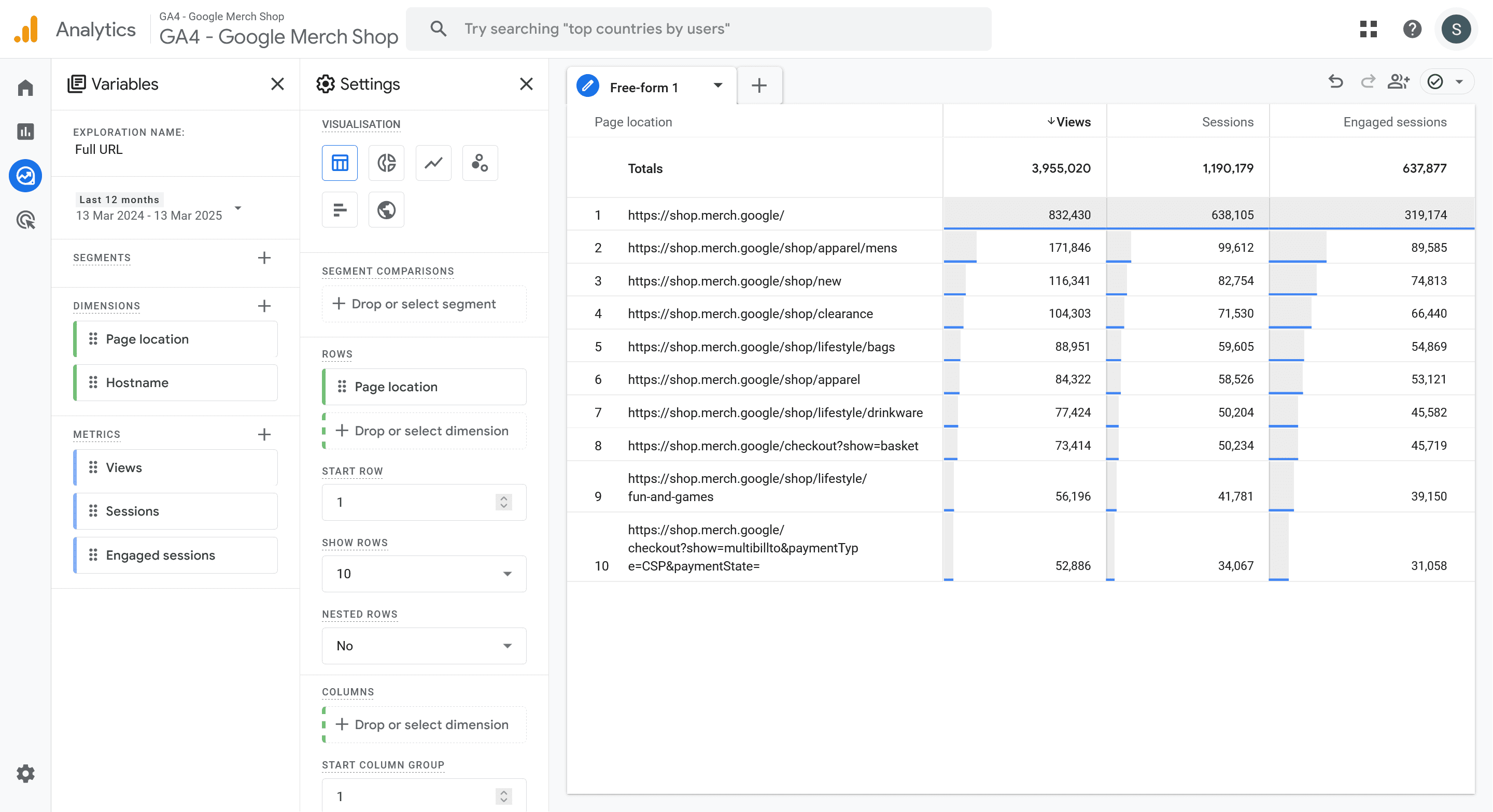Click row https://shop.merch.google/shop/clearance

tap(1021, 314)
